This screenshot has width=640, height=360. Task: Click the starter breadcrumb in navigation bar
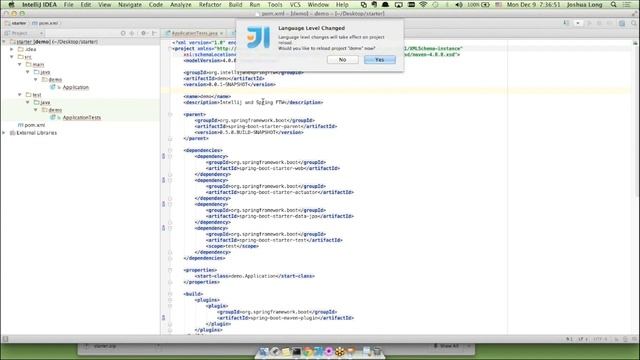16,23
